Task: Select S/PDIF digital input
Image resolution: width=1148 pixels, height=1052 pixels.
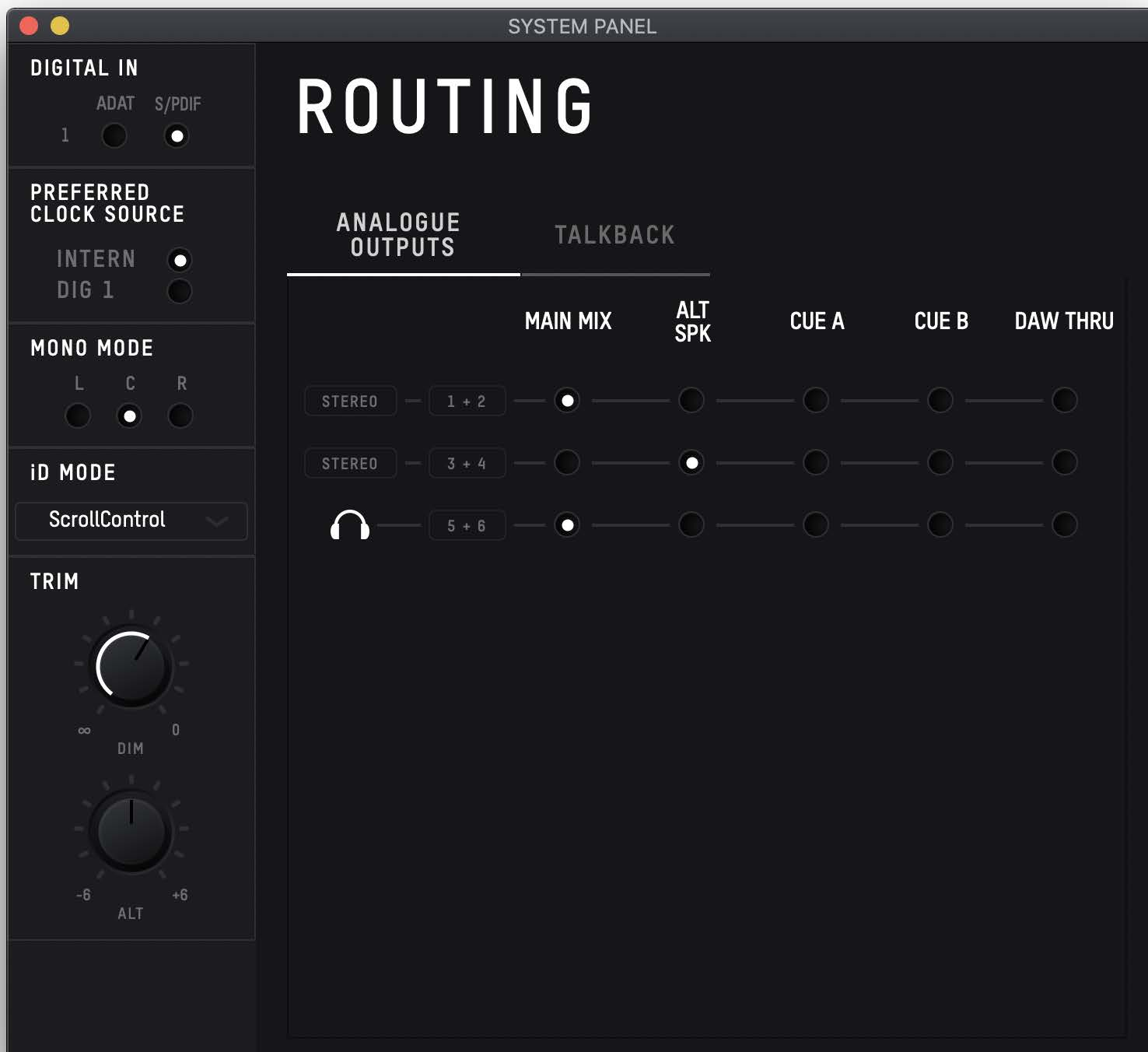Action: 177,136
